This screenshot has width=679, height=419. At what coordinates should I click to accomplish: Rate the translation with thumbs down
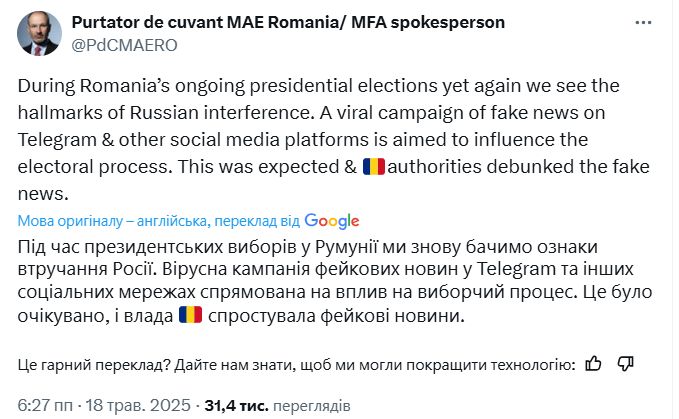tap(626, 364)
